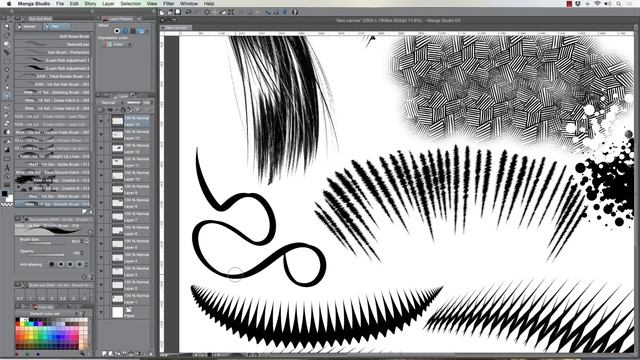Open the Expression color dropdown
This screenshot has width=640, height=360.
pyautogui.click(x=118, y=44)
